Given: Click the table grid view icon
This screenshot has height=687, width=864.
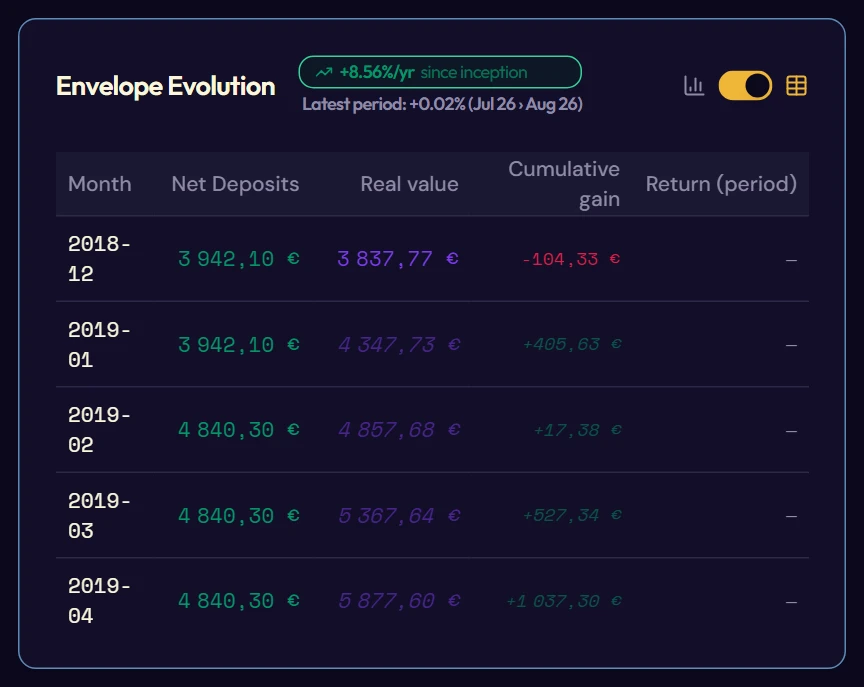Looking at the screenshot, I should click(796, 86).
